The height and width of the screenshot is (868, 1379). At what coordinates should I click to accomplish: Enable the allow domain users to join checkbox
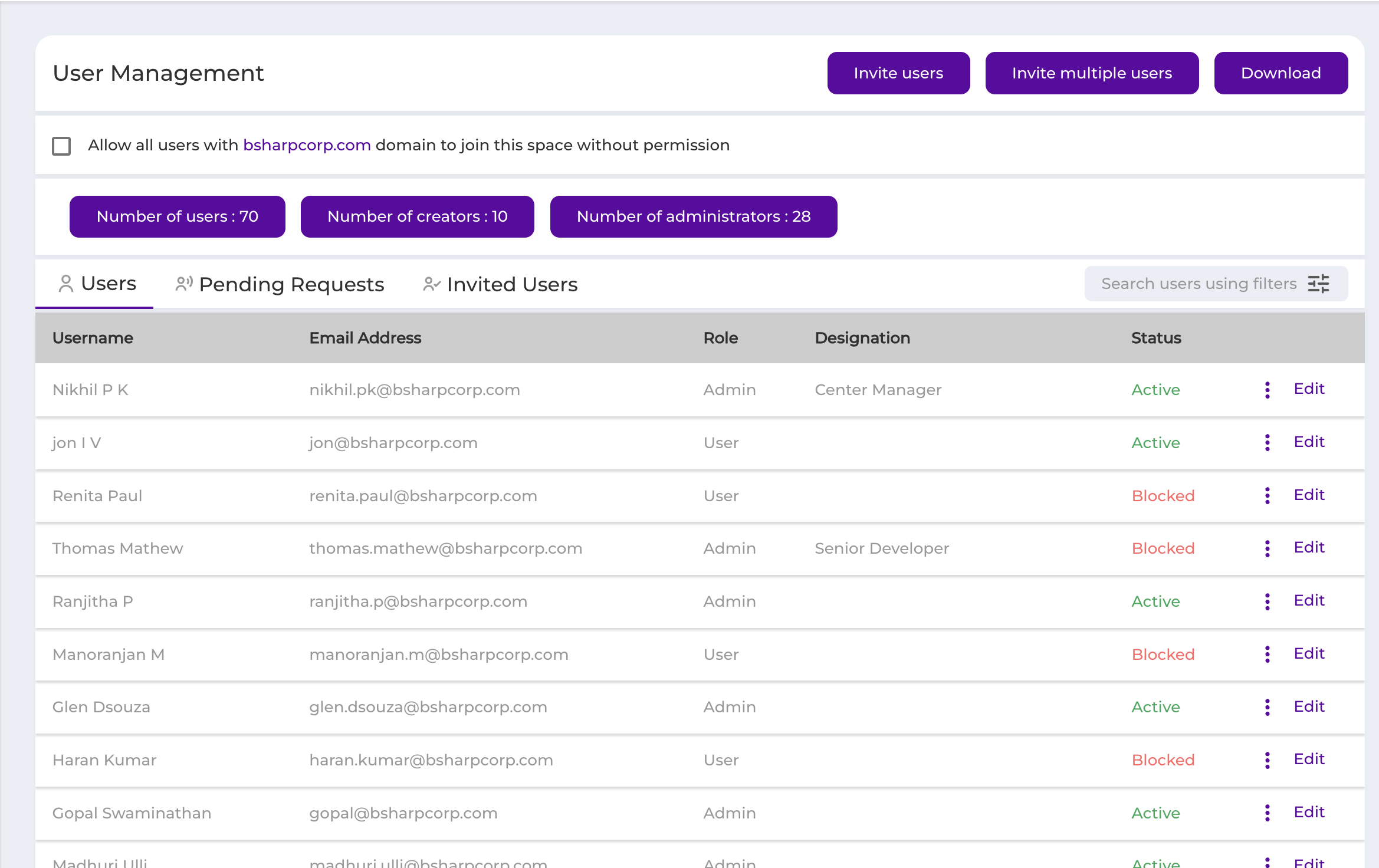pos(61,146)
